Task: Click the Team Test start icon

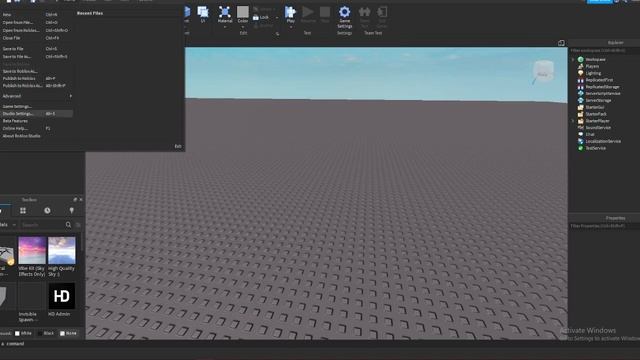Action: [364, 12]
